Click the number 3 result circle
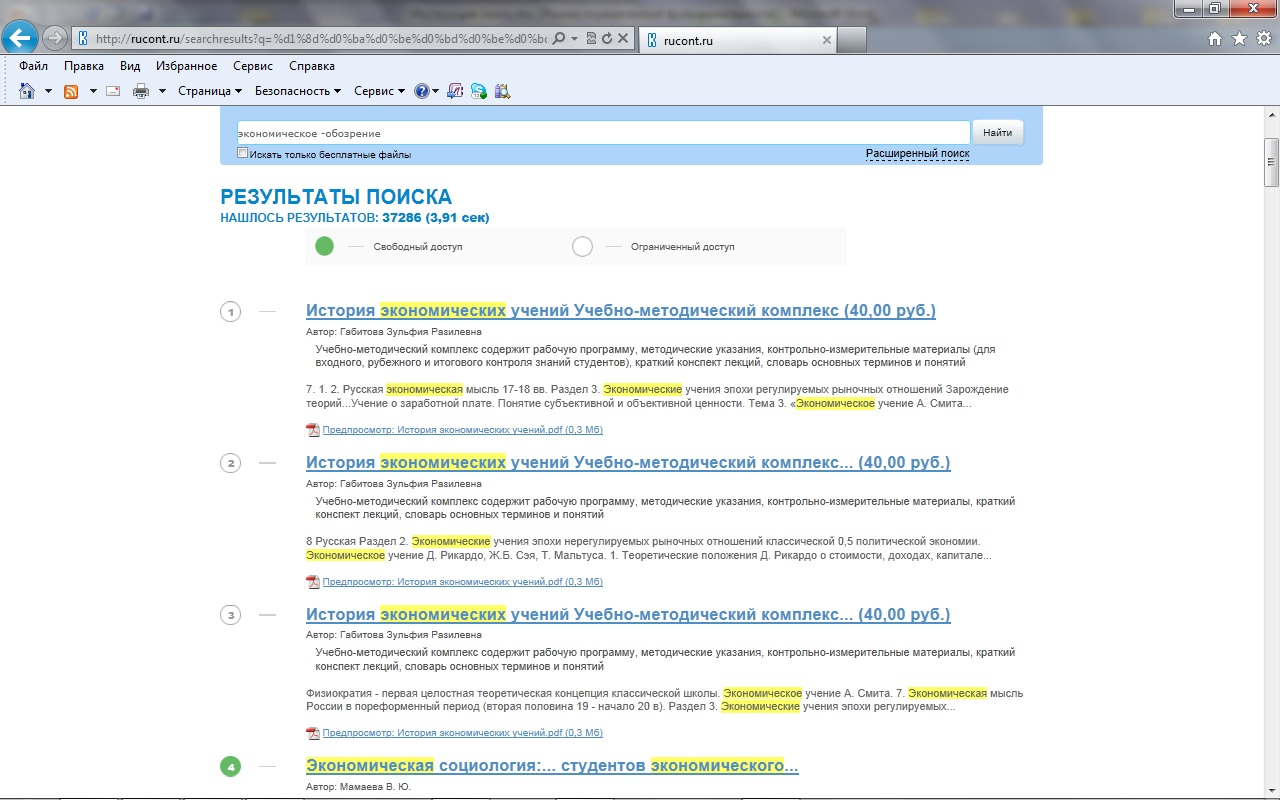 (x=231, y=615)
